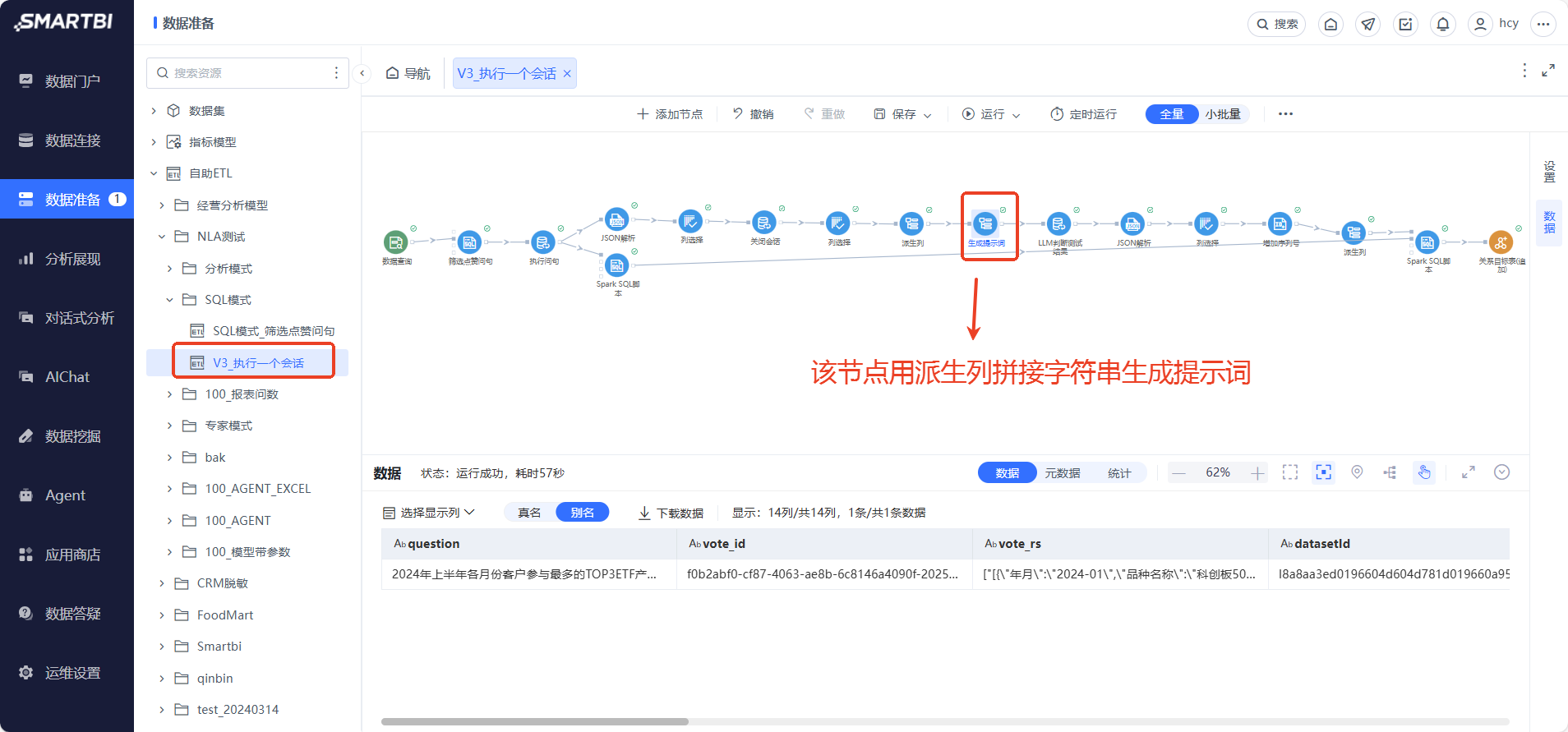The image size is (1568, 732).
Task: Click the top 搜索 search button
Action: pos(1276,24)
